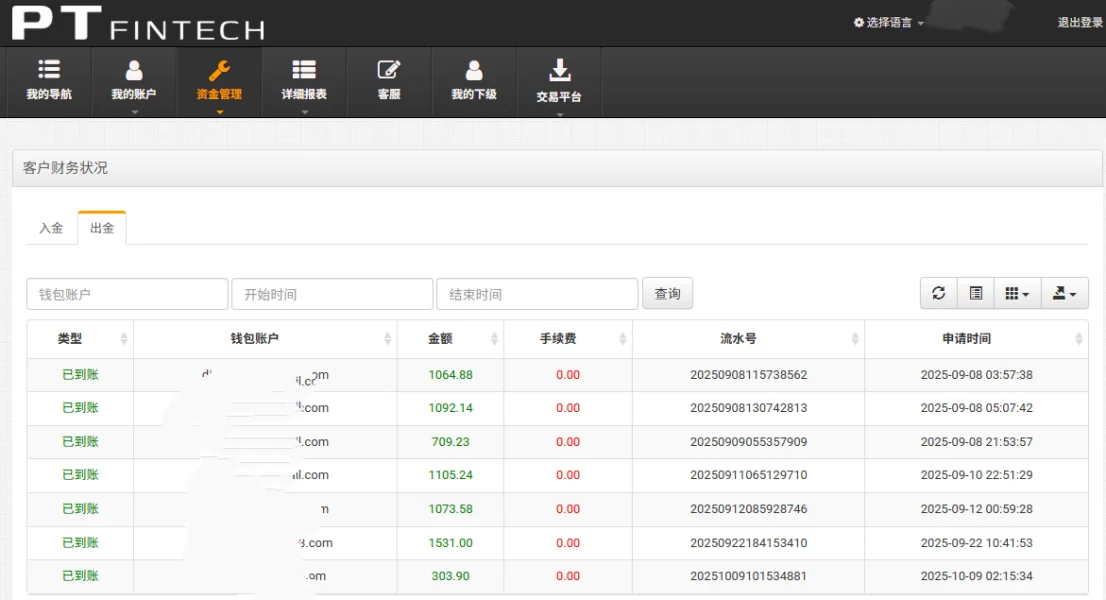Select the 出金 tab
The image size is (1106, 600).
click(102, 228)
